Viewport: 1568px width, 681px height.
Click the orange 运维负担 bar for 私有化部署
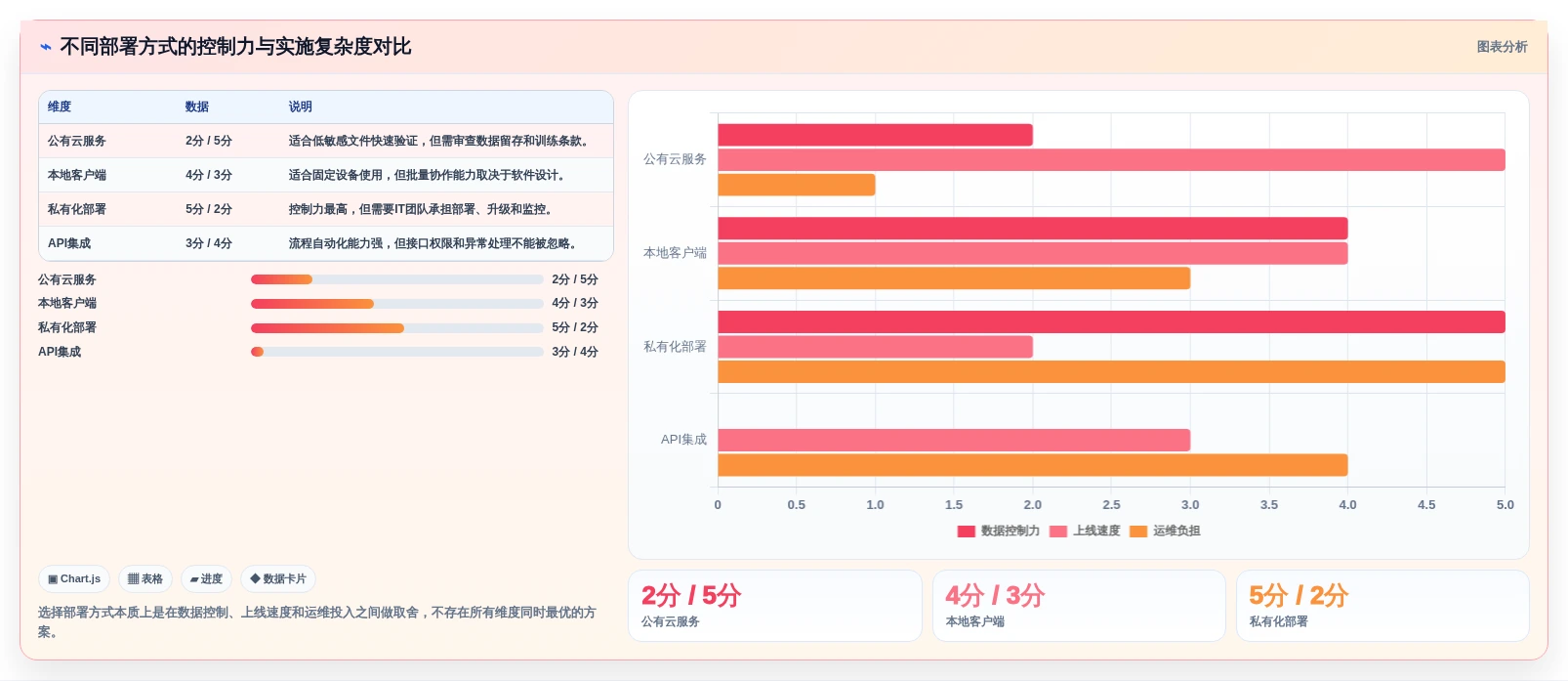pyautogui.click(x=1111, y=372)
